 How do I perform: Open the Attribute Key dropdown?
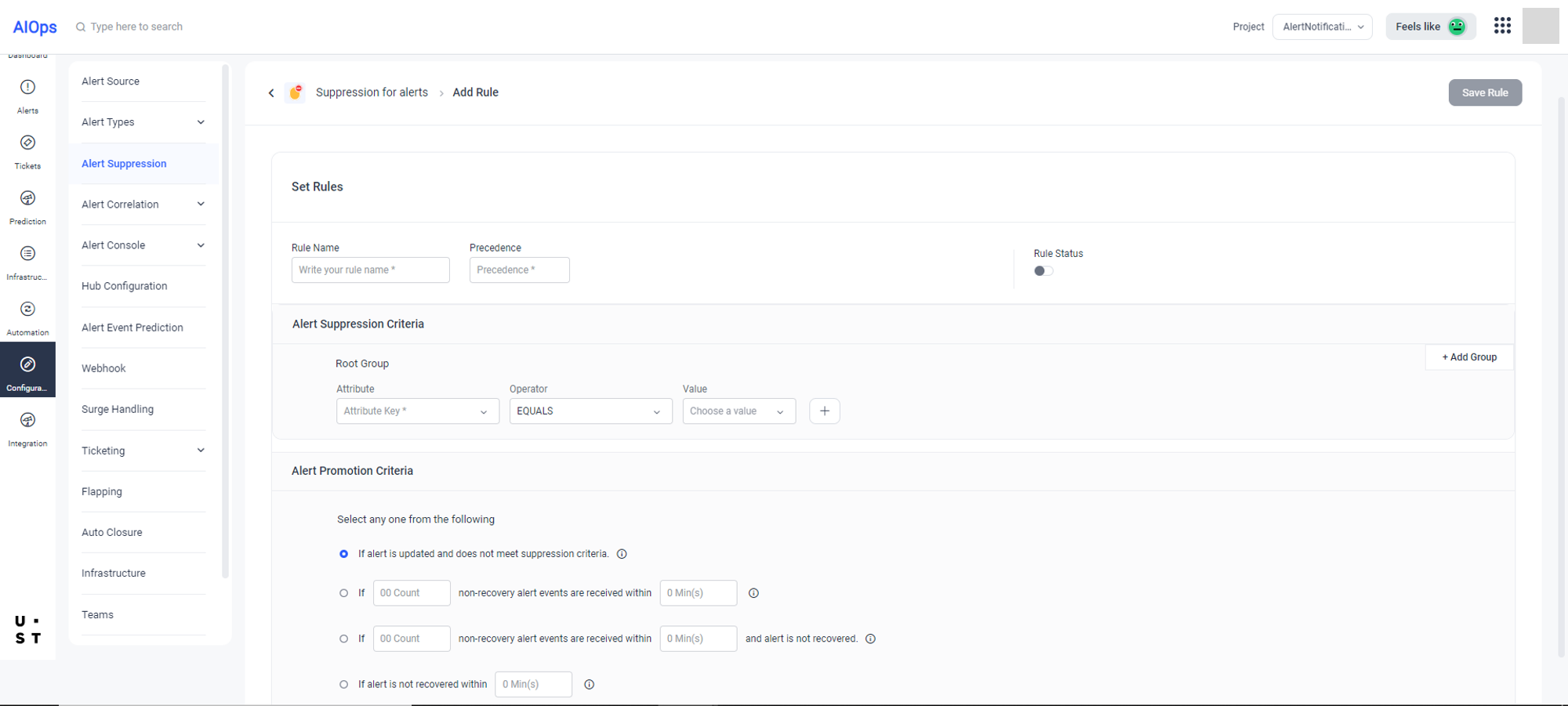click(x=417, y=411)
